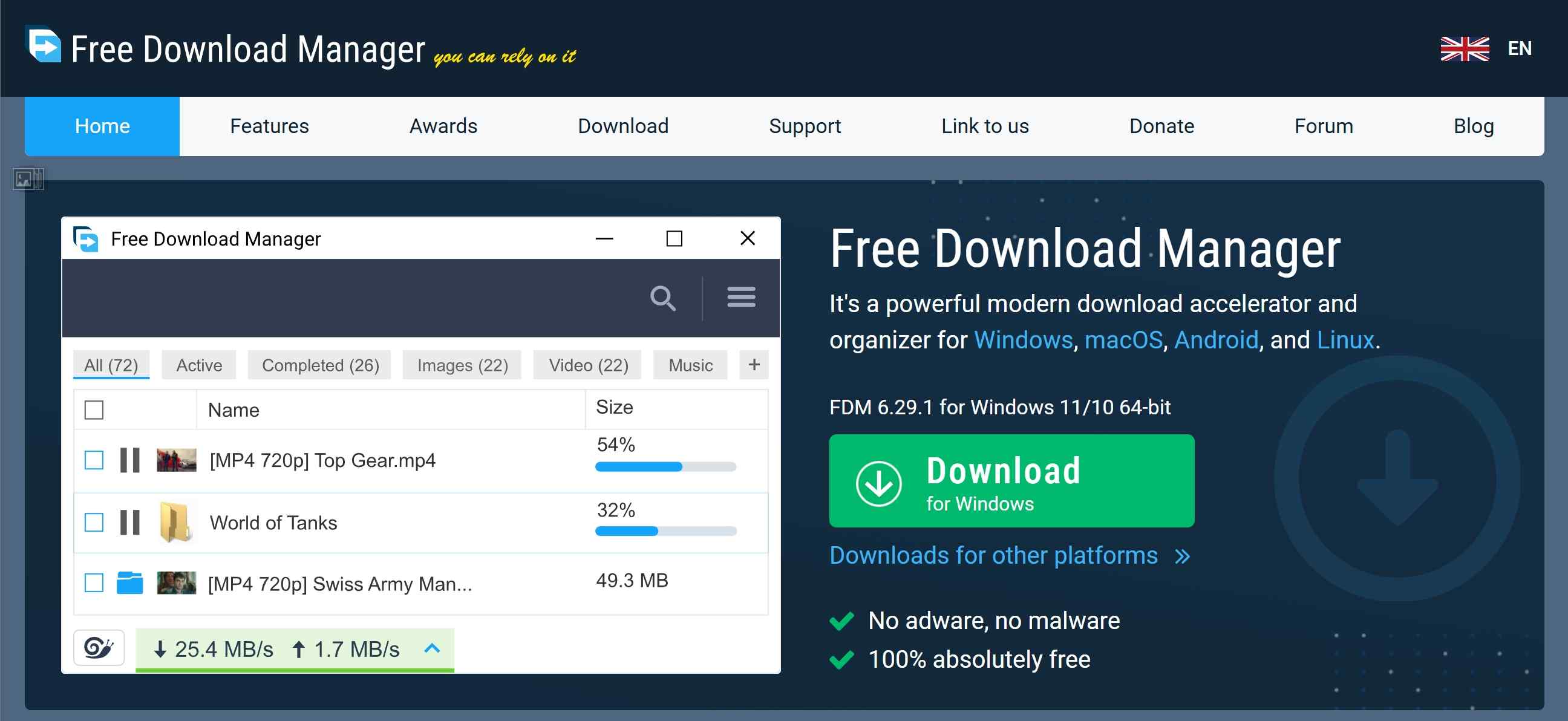Click the 49.3 MB size value
Image resolution: width=1568 pixels, height=721 pixels.
(x=632, y=581)
